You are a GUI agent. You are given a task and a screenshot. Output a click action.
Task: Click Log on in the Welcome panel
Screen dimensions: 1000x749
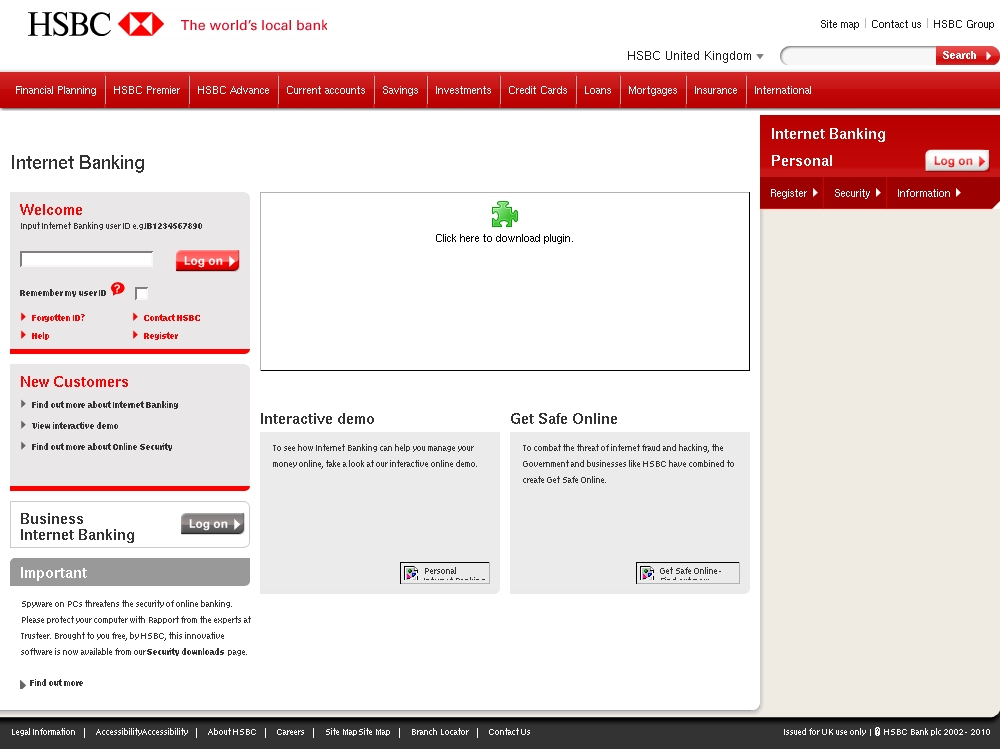coord(207,260)
